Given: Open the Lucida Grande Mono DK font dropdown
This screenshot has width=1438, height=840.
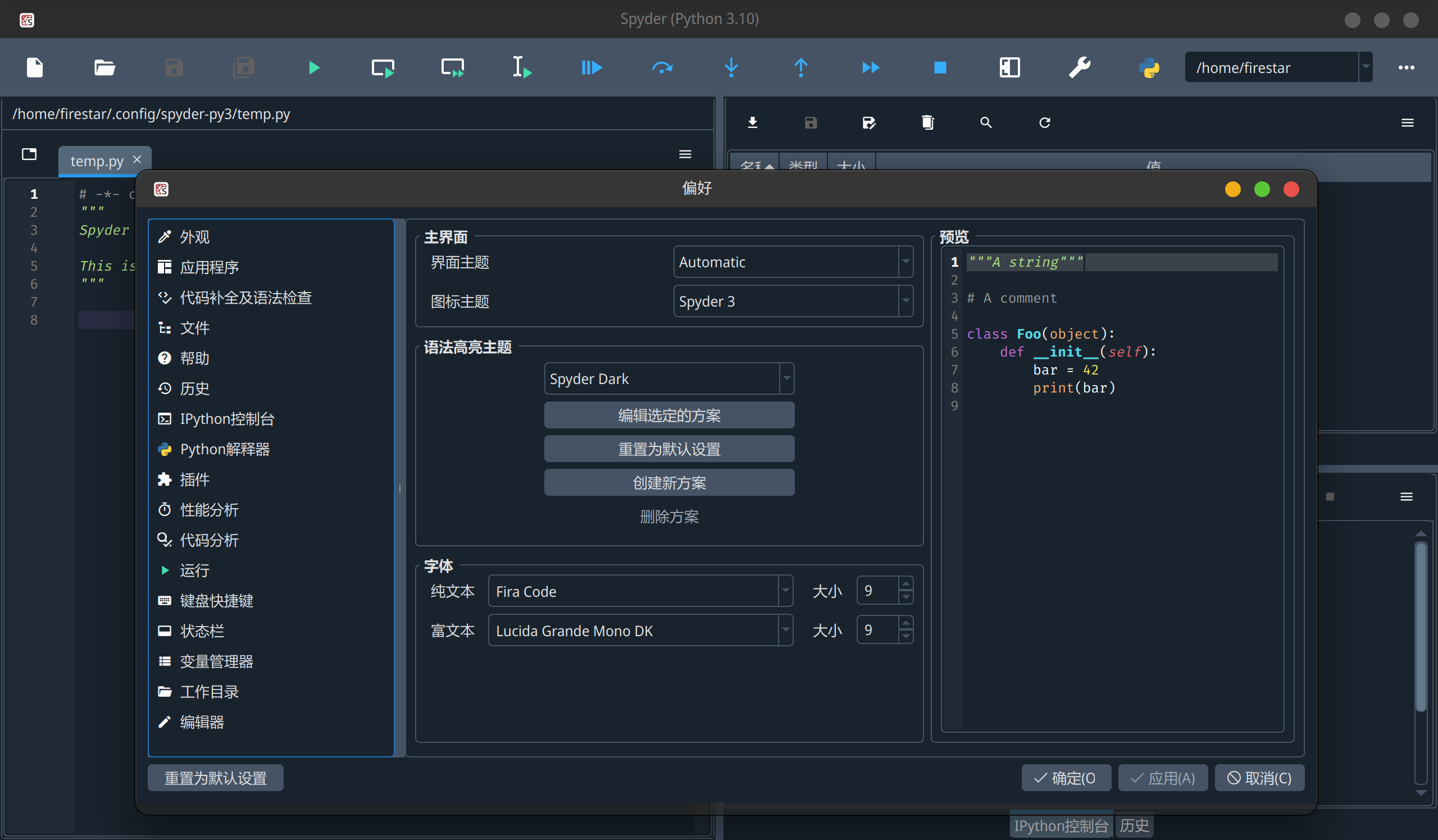Looking at the screenshot, I should pos(640,630).
